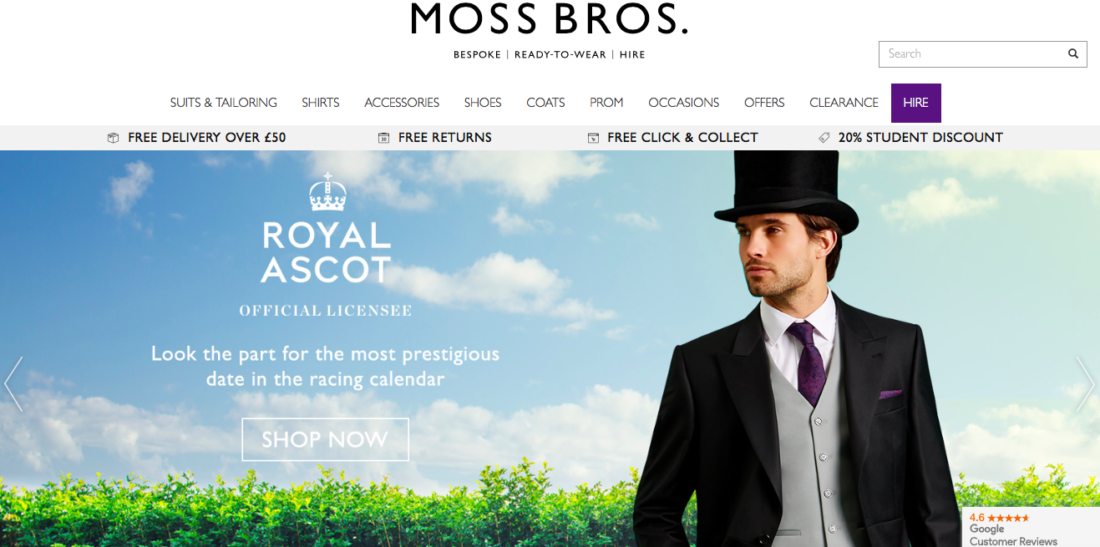
Task: Click the 20% Student Discount link
Action: click(x=920, y=138)
